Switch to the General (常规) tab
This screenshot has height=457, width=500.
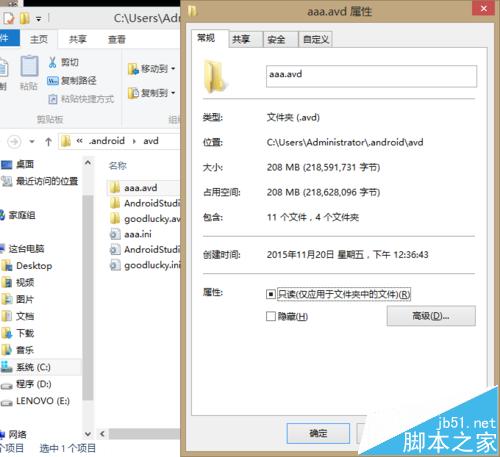click(x=210, y=39)
